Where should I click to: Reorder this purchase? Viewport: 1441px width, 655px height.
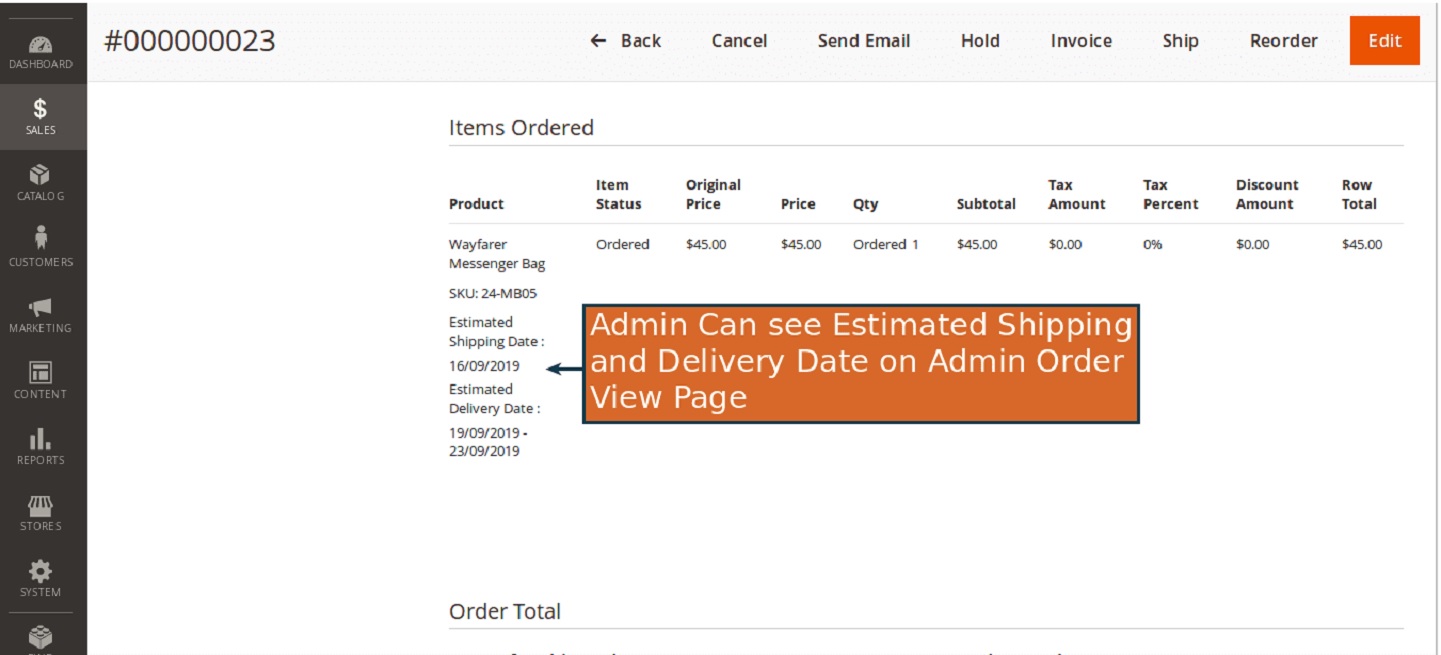1283,41
